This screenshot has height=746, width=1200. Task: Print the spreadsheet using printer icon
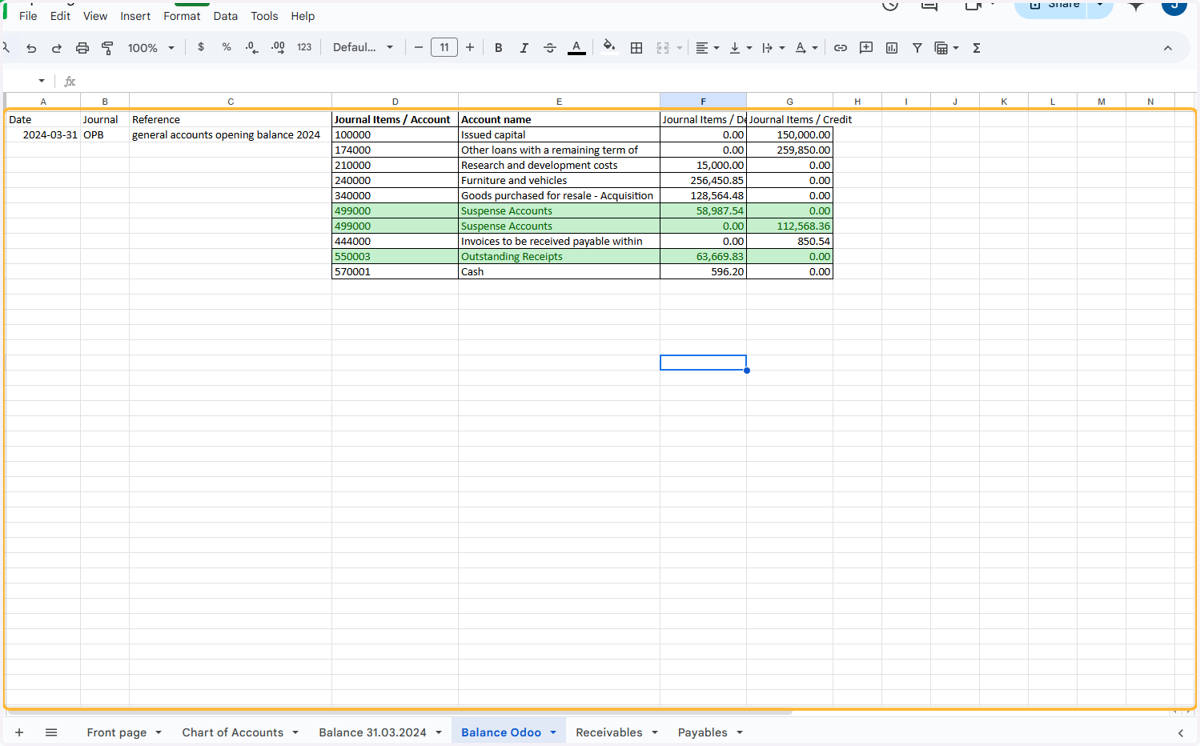pos(82,48)
